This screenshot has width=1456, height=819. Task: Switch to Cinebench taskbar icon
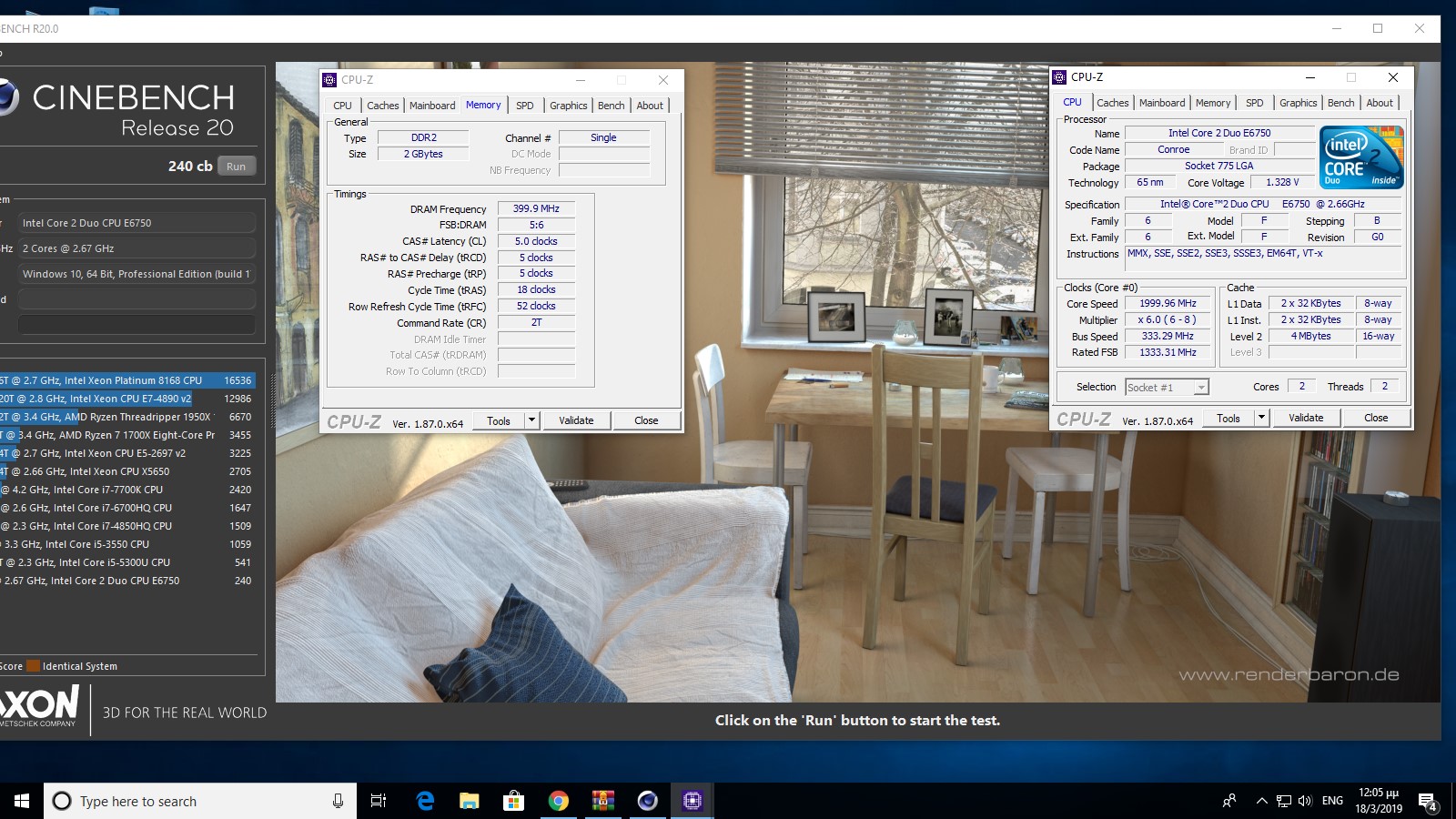coord(647,801)
